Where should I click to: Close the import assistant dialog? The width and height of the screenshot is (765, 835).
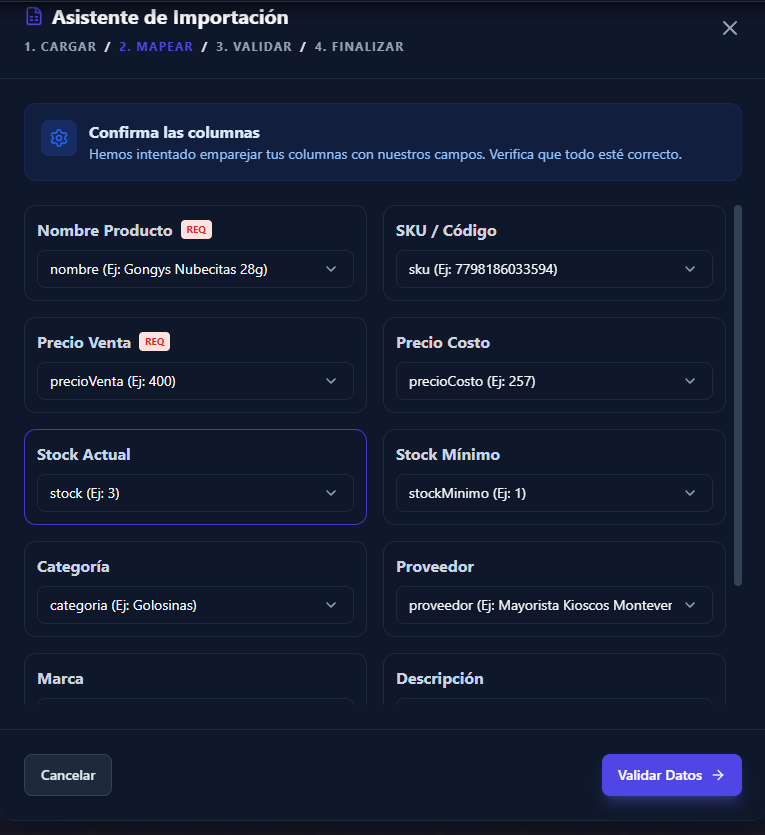(730, 28)
